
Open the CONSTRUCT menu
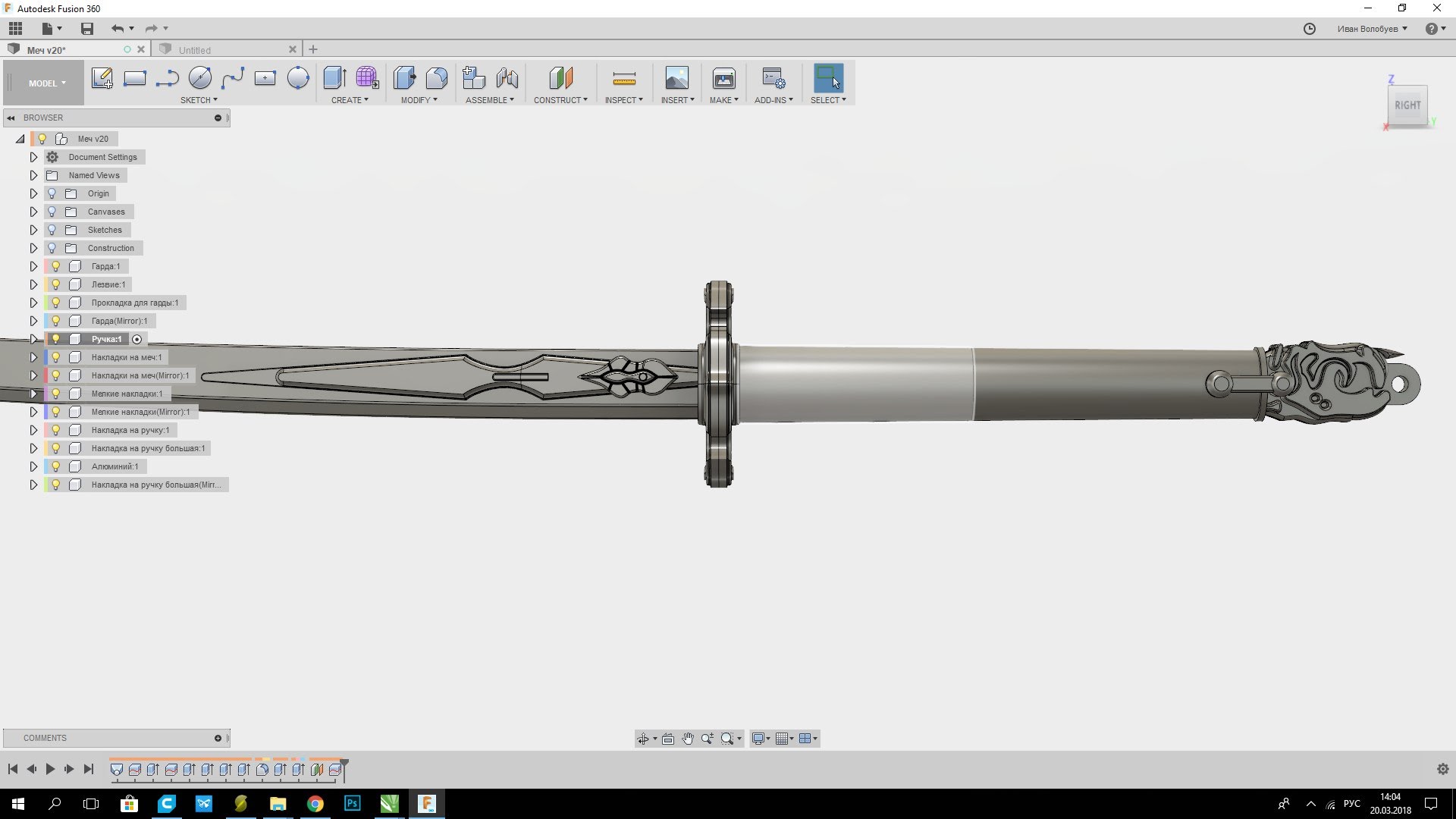tap(560, 100)
